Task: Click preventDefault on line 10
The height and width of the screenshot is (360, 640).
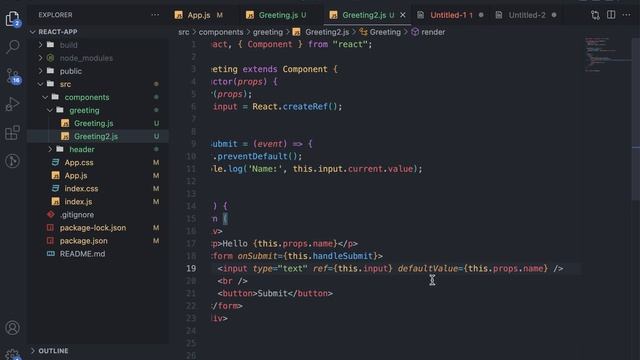Action: [252, 156]
